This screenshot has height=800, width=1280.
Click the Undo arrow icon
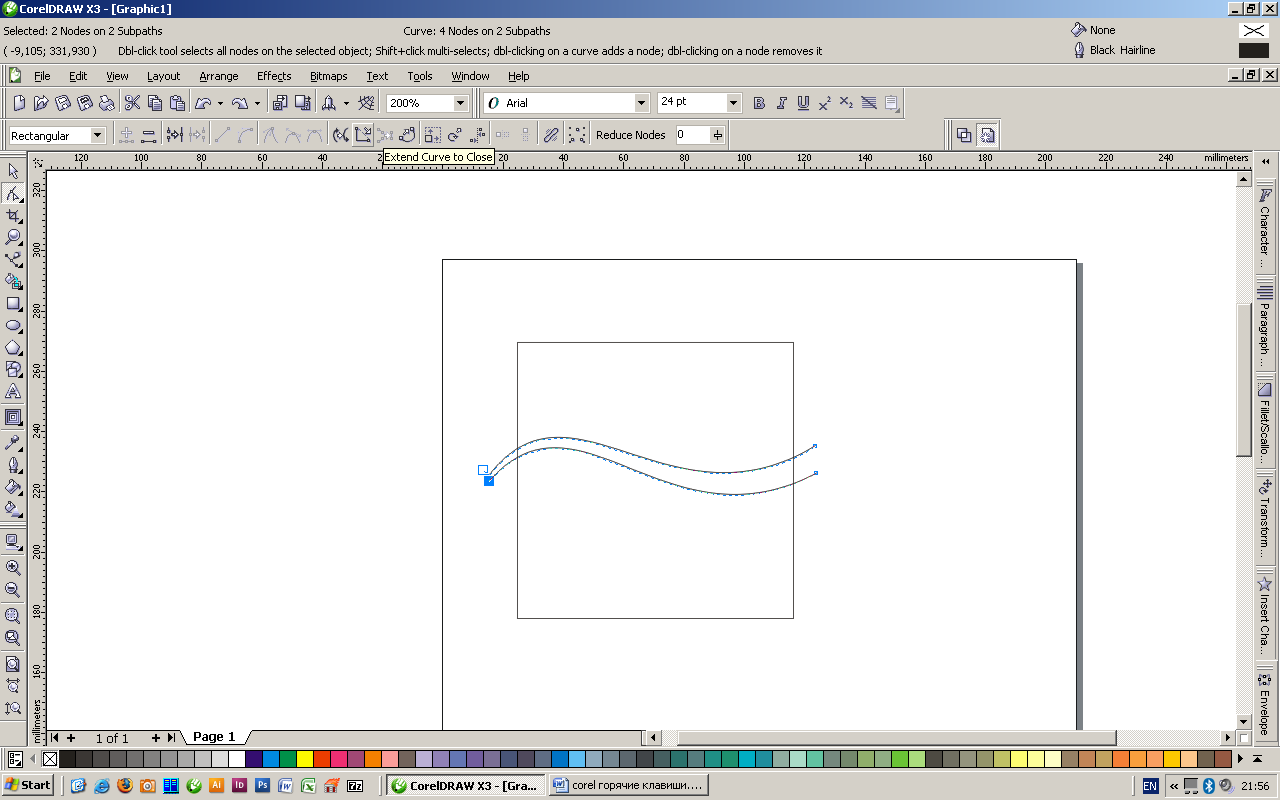203,103
